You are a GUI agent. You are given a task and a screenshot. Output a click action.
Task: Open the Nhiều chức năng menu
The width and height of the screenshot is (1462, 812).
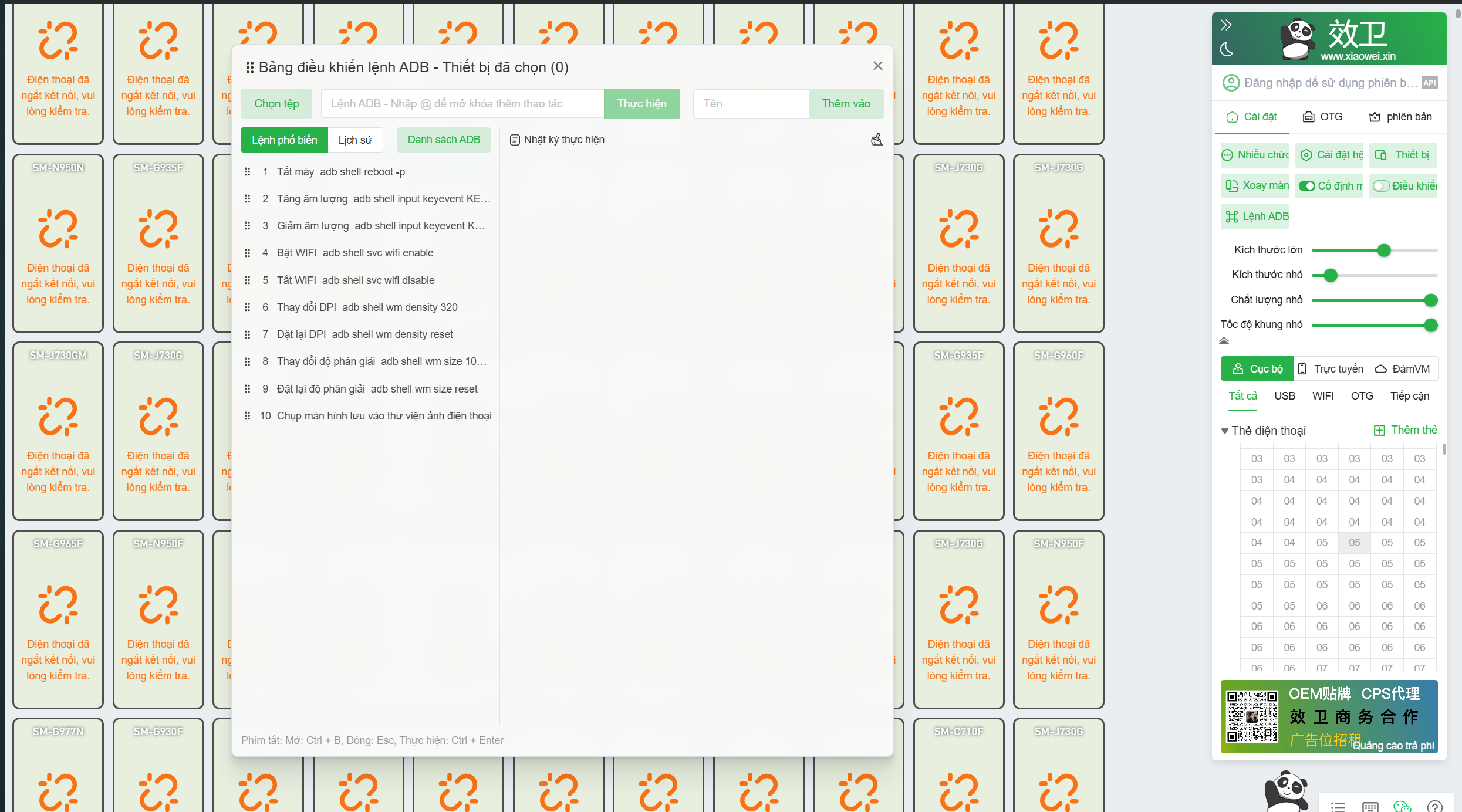pyautogui.click(x=1255, y=155)
